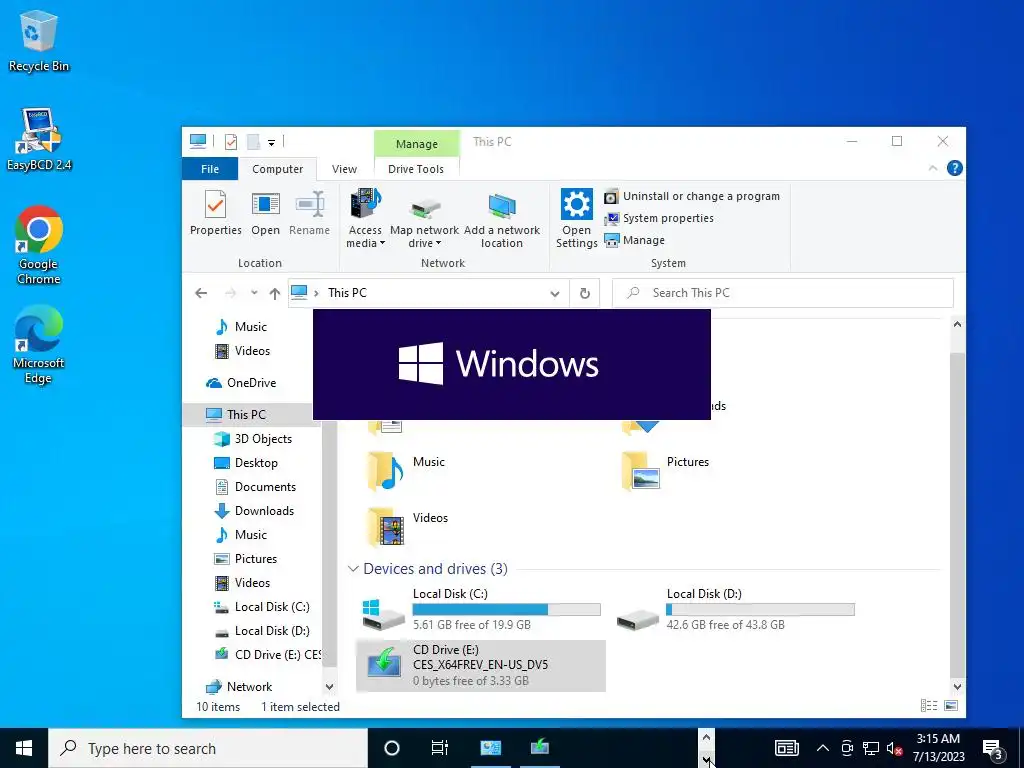Open the notification Action Center
The width and height of the screenshot is (1024, 768).
click(993, 749)
